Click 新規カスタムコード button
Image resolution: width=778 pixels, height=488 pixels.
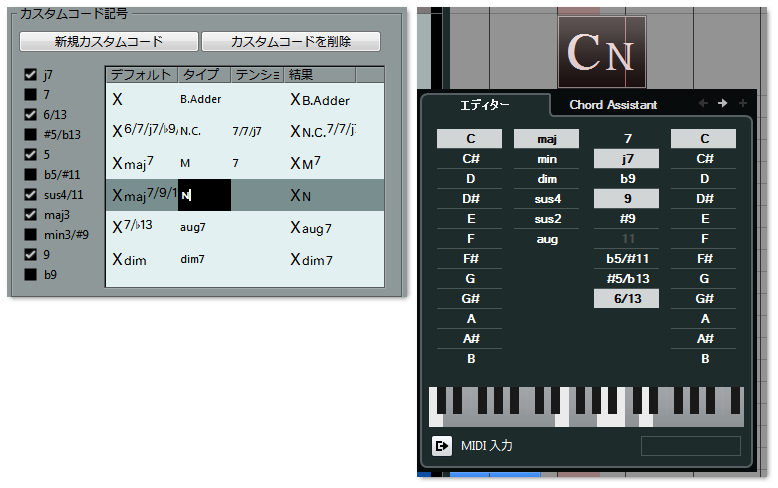tap(109, 42)
